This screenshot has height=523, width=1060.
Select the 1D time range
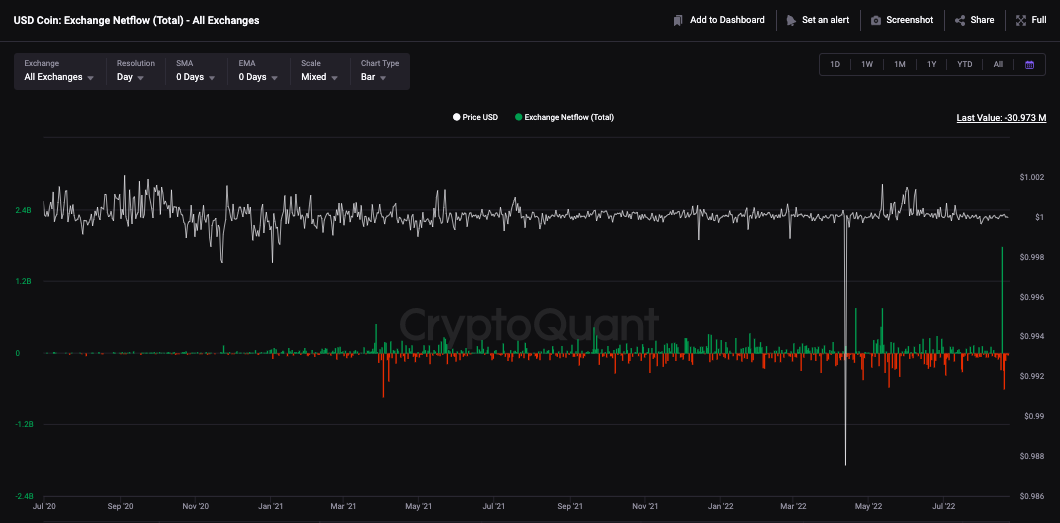click(x=835, y=64)
